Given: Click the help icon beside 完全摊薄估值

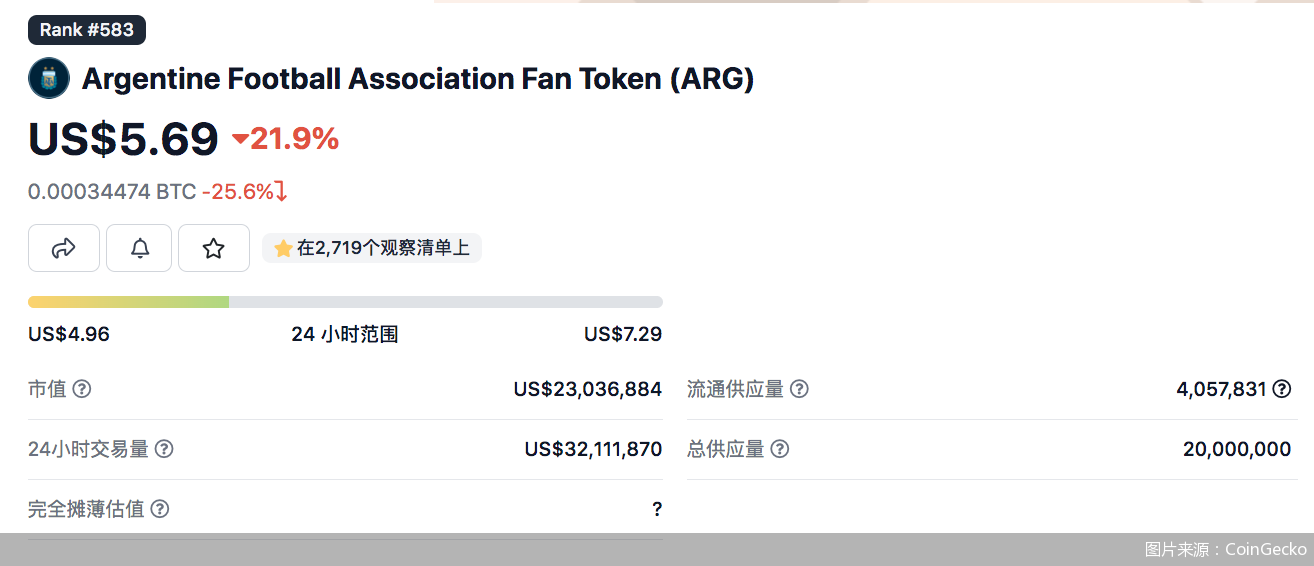Looking at the screenshot, I should [160, 509].
